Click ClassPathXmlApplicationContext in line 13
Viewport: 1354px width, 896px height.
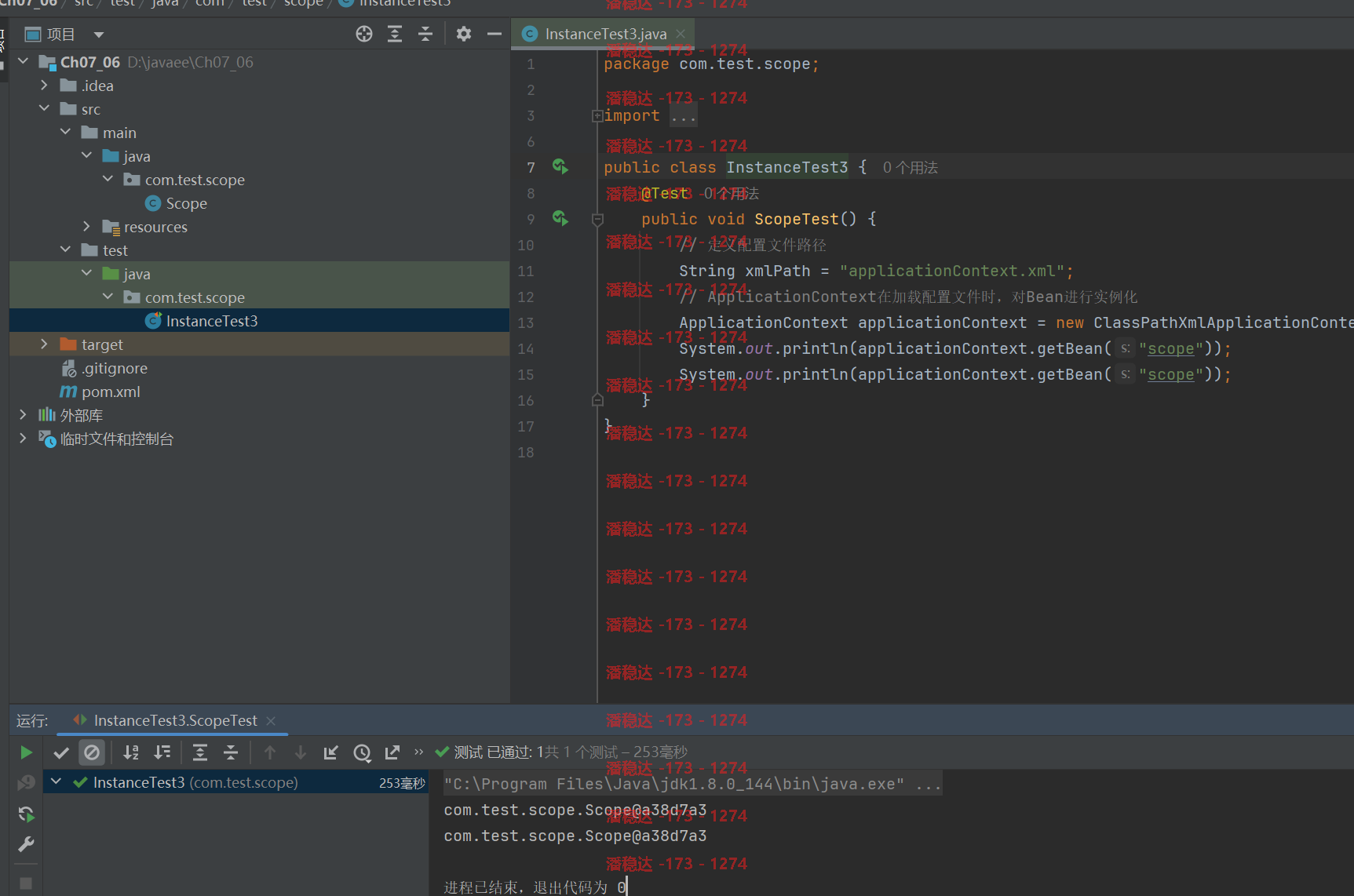(x=1223, y=322)
